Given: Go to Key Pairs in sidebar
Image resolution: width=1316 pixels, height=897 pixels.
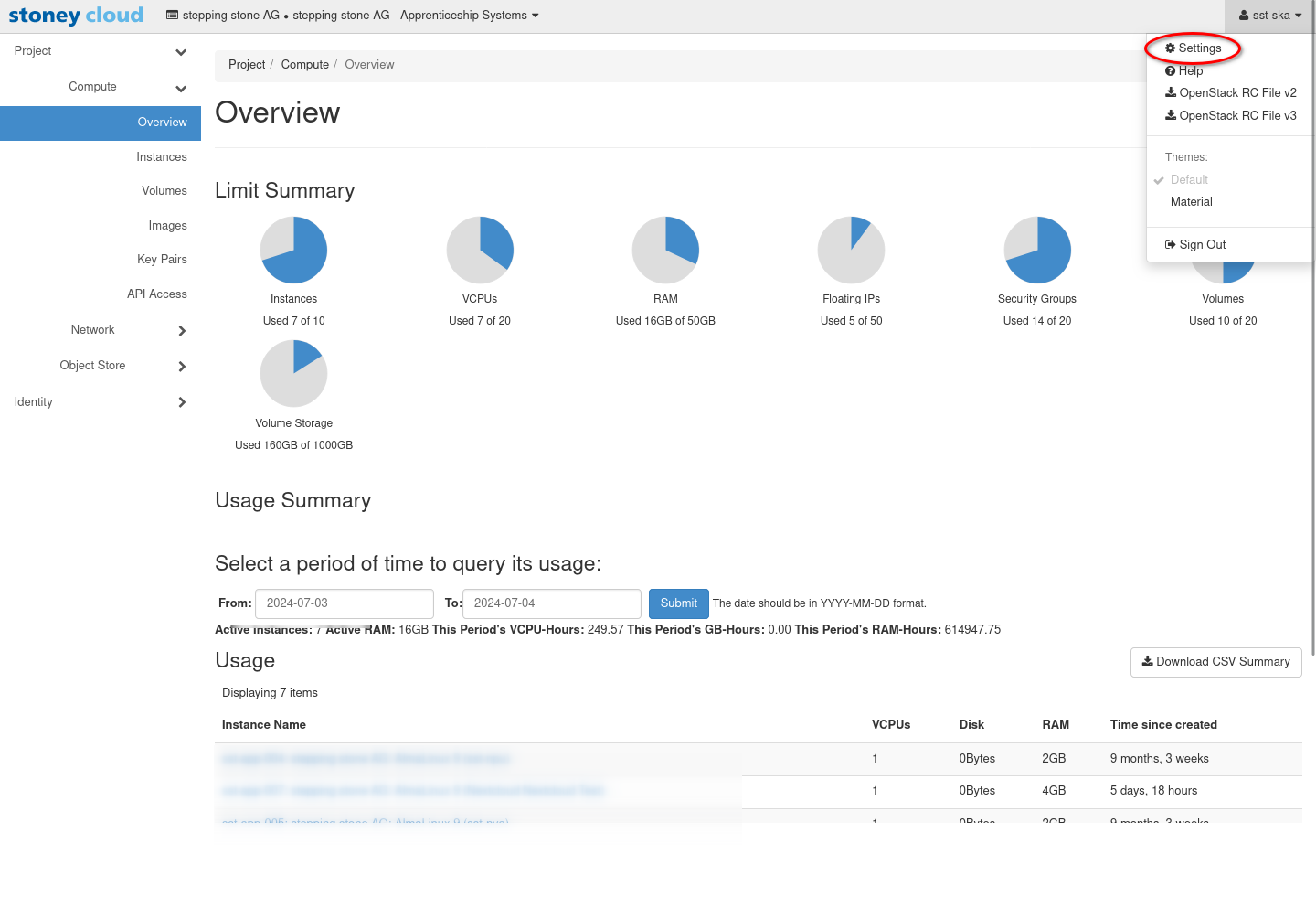Looking at the screenshot, I should tap(162, 260).
